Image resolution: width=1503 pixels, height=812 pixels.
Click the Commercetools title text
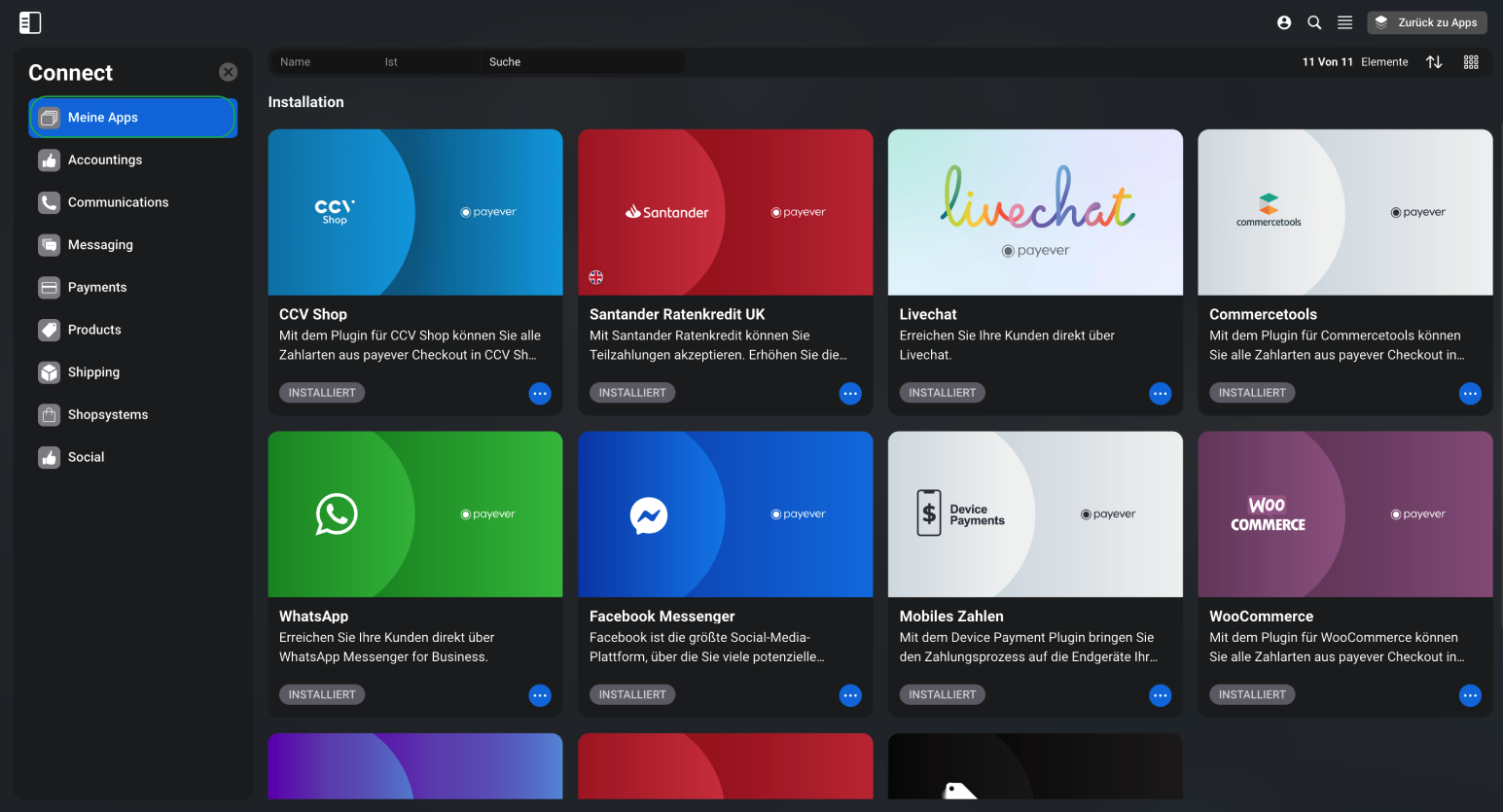click(x=1263, y=314)
